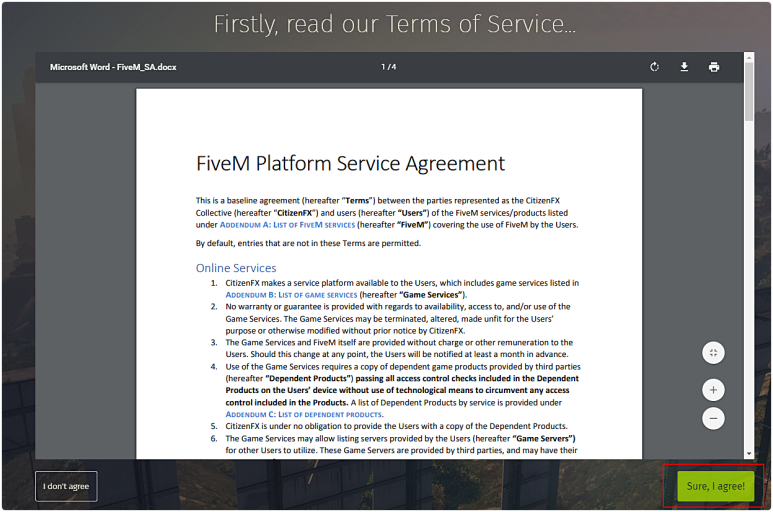Click the 'Firstly, read our Terms of Service...' title
Image resolution: width=773 pixels, height=512 pixels.
[x=394, y=24]
